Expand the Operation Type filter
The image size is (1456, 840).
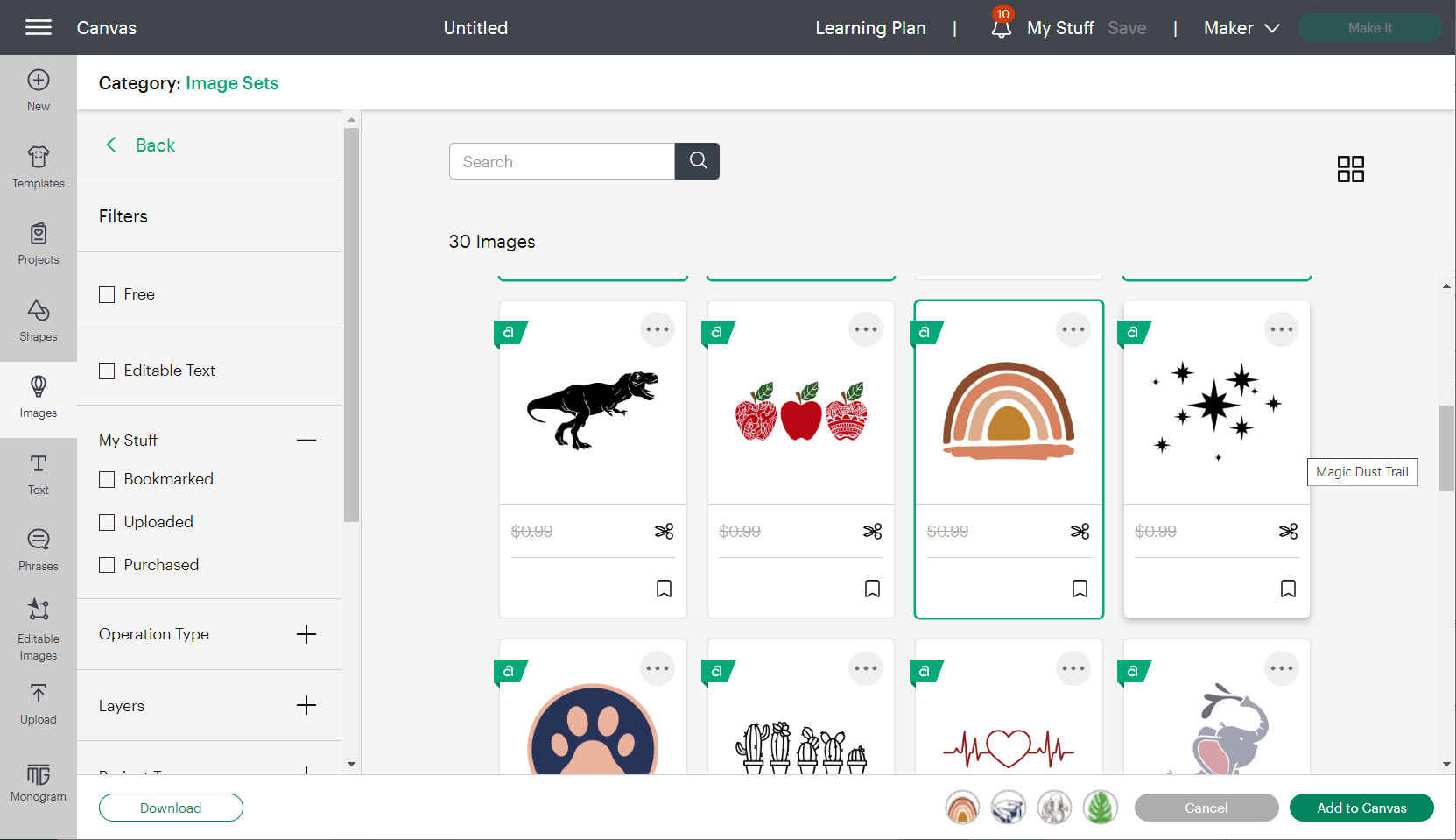306,634
